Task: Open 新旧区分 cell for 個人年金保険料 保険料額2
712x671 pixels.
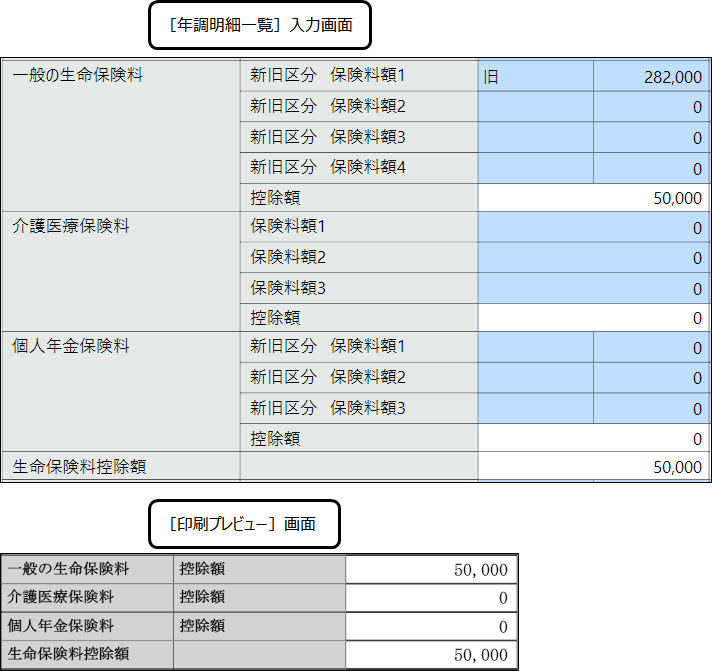Action: pos(535,378)
